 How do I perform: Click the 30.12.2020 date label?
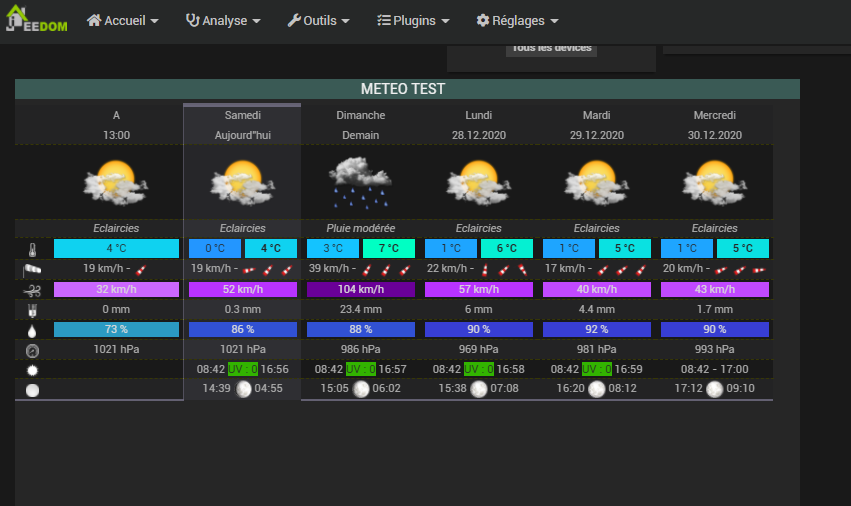tap(715, 135)
